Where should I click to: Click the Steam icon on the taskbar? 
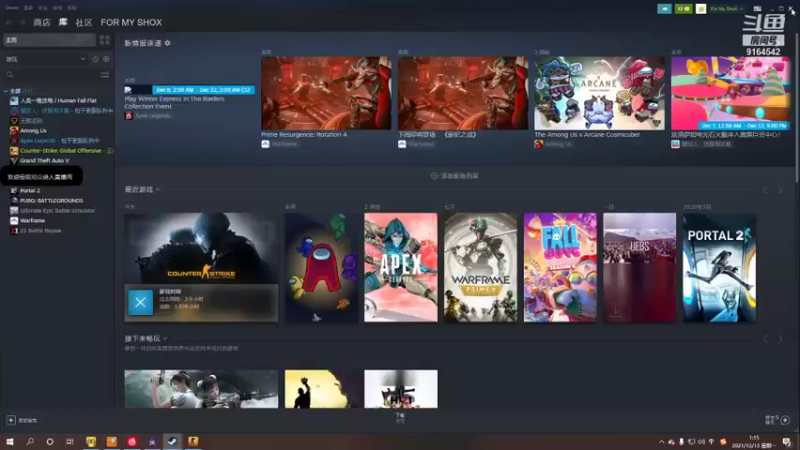[x=172, y=441]
